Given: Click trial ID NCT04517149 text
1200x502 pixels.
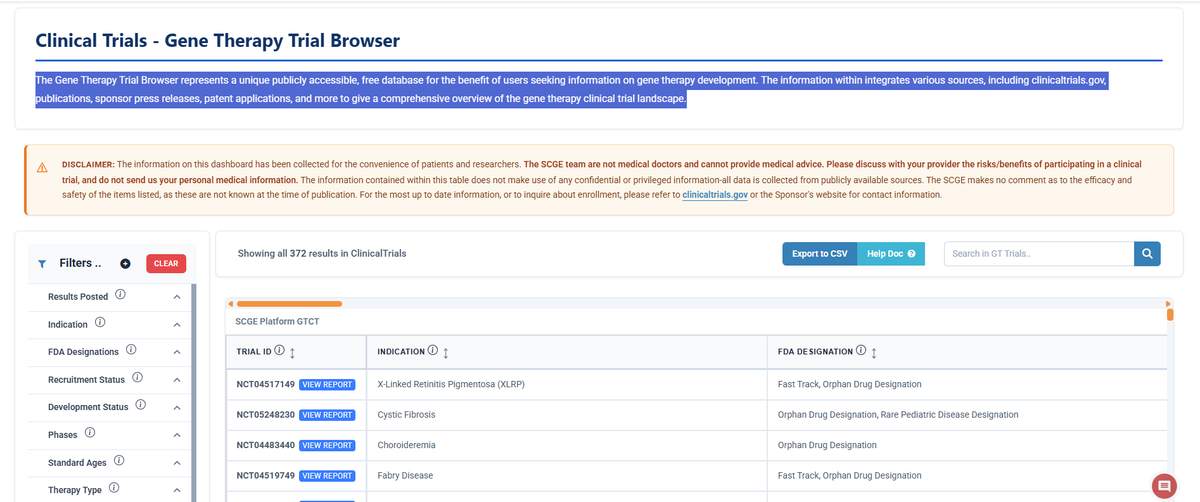Looking at the screenshot, I should click(x=265, y=384).
